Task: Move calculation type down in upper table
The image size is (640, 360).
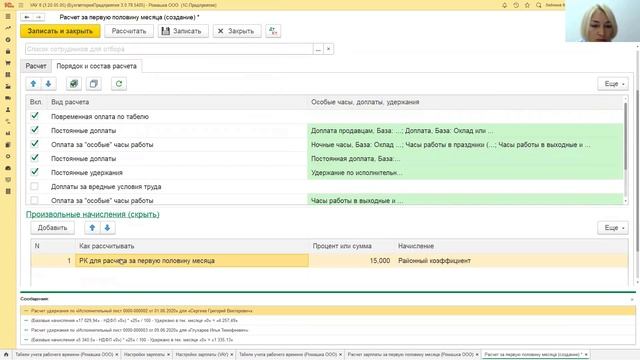Action: coord(48,84)
